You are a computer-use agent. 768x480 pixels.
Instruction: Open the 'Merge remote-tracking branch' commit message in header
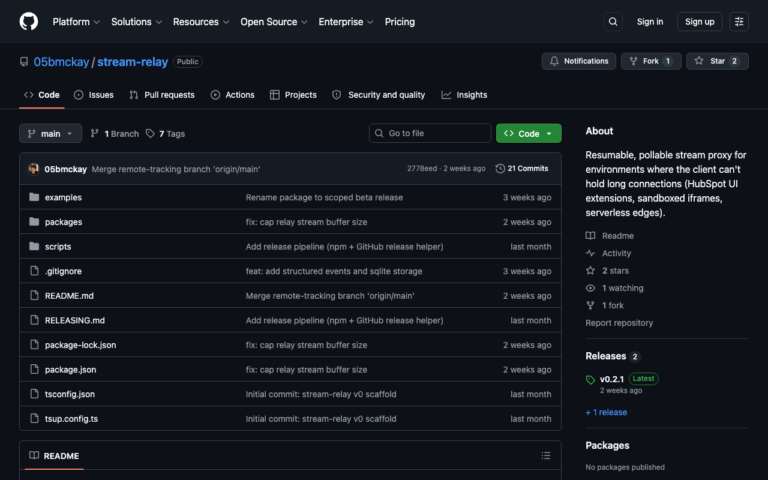pyautogui.click(x=176, y=169)
